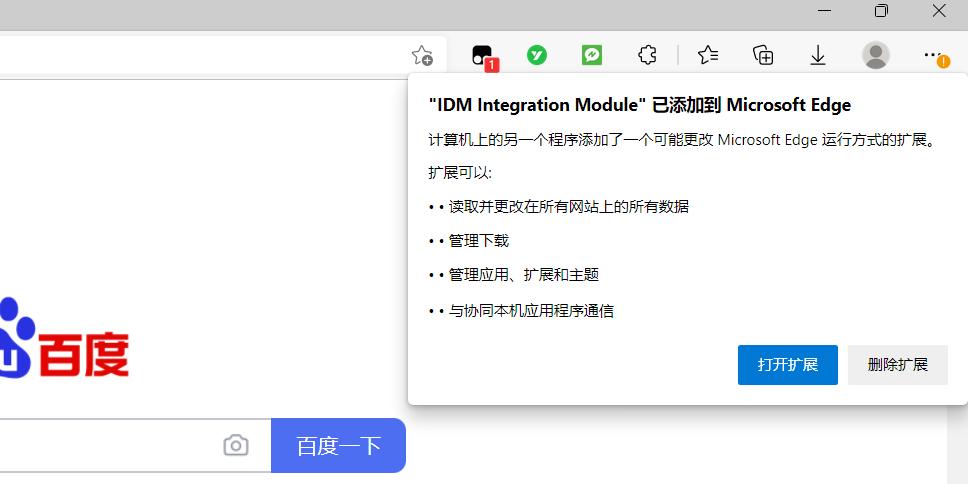Image resolution: width=968 pixels, height=484 pixels.
Task: Close the Edge browser window
Action: pyautogui.click(x=939, y=11)
